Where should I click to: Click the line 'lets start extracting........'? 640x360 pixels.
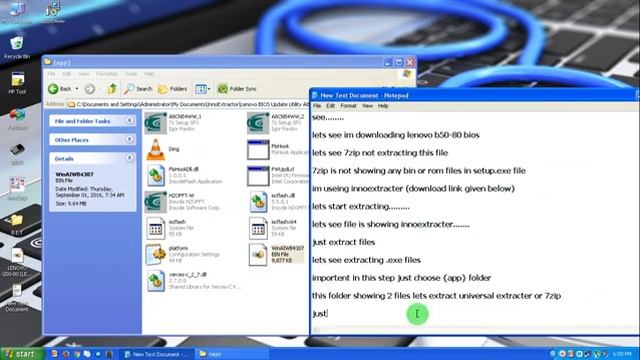coord(361,207)
